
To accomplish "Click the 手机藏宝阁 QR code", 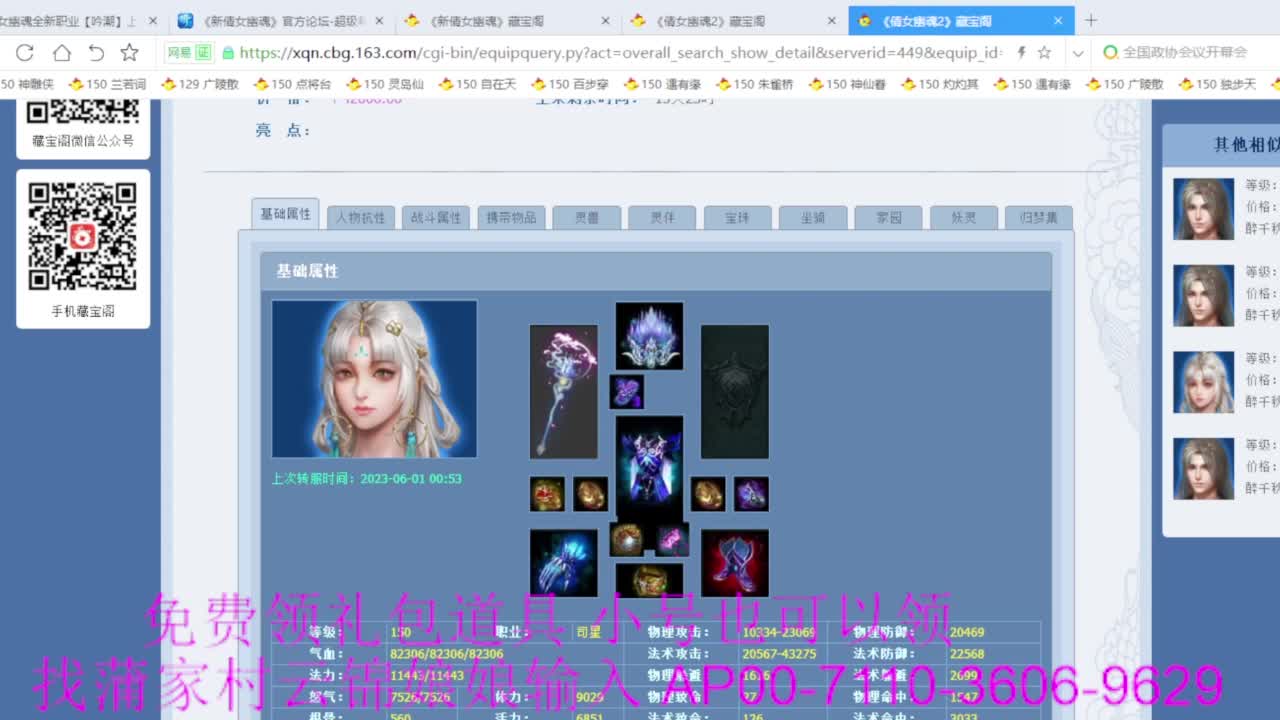I will coord(82,237).
